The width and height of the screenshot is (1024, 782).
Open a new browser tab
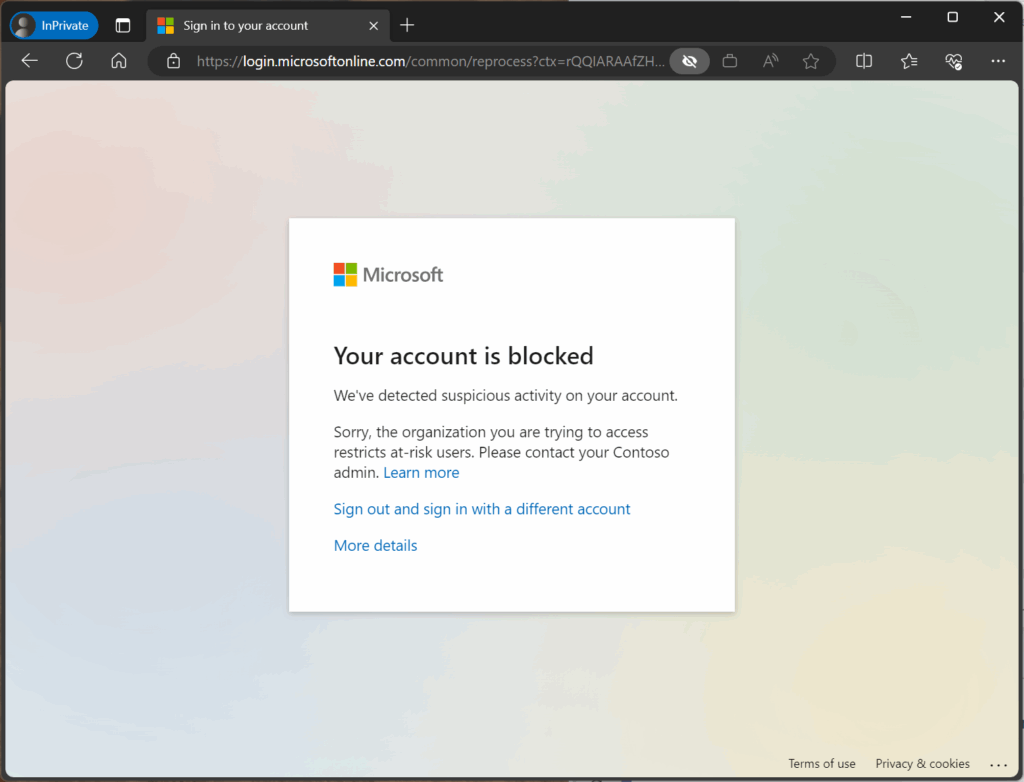click(x=406, y=25)
